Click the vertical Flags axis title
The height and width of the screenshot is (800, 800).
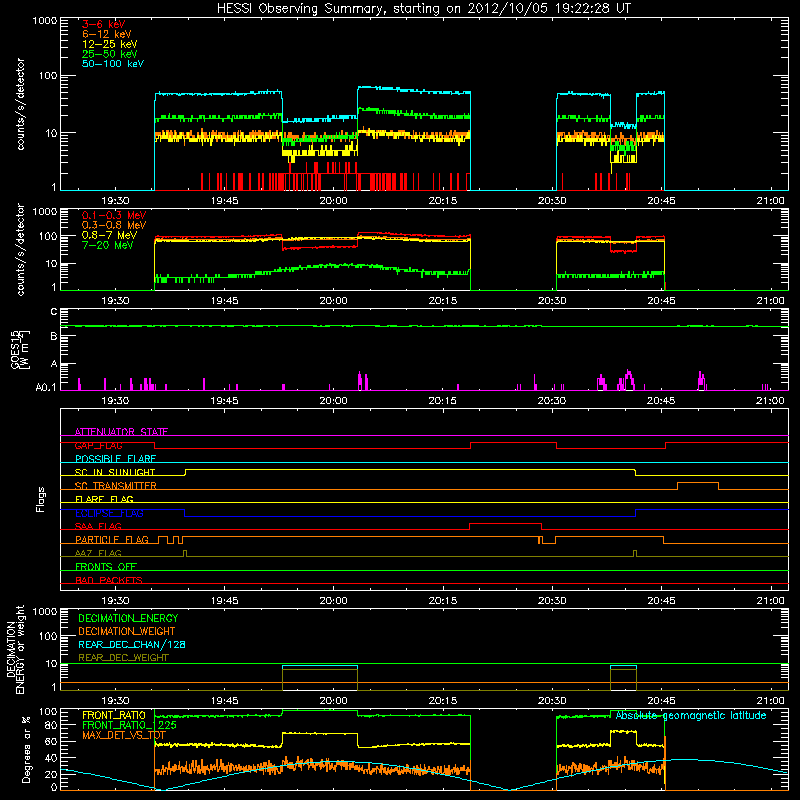coord(41,499)
